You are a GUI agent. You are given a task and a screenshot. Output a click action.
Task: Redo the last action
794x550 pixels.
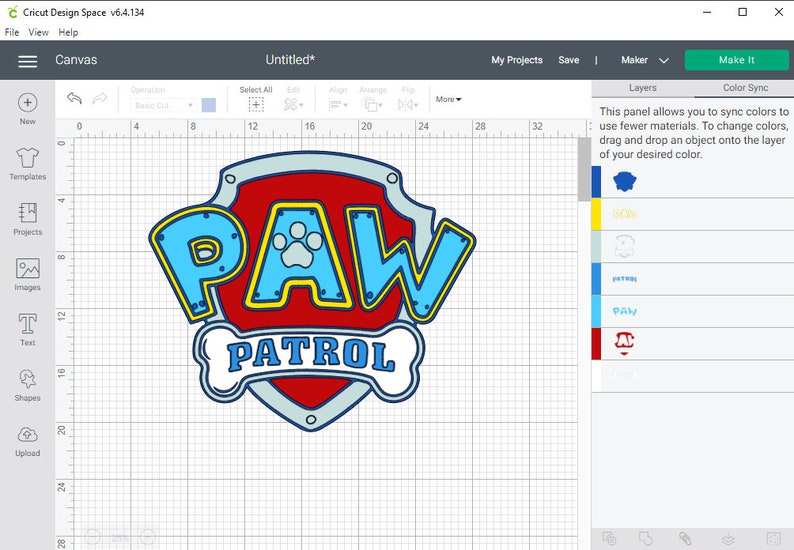click(x=100, y=98)
